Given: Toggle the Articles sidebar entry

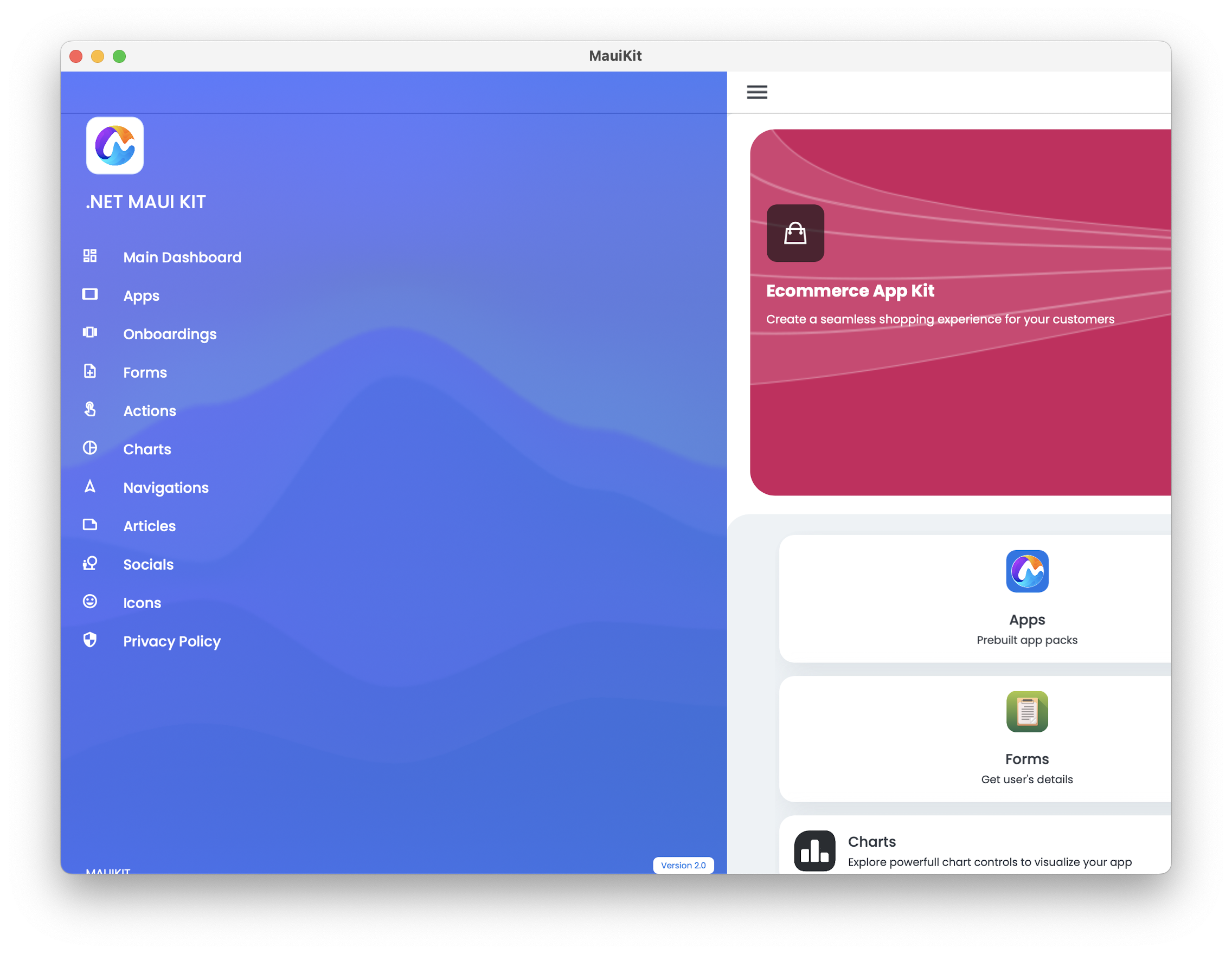Looking at the screenshot, I should click(149, 525).
